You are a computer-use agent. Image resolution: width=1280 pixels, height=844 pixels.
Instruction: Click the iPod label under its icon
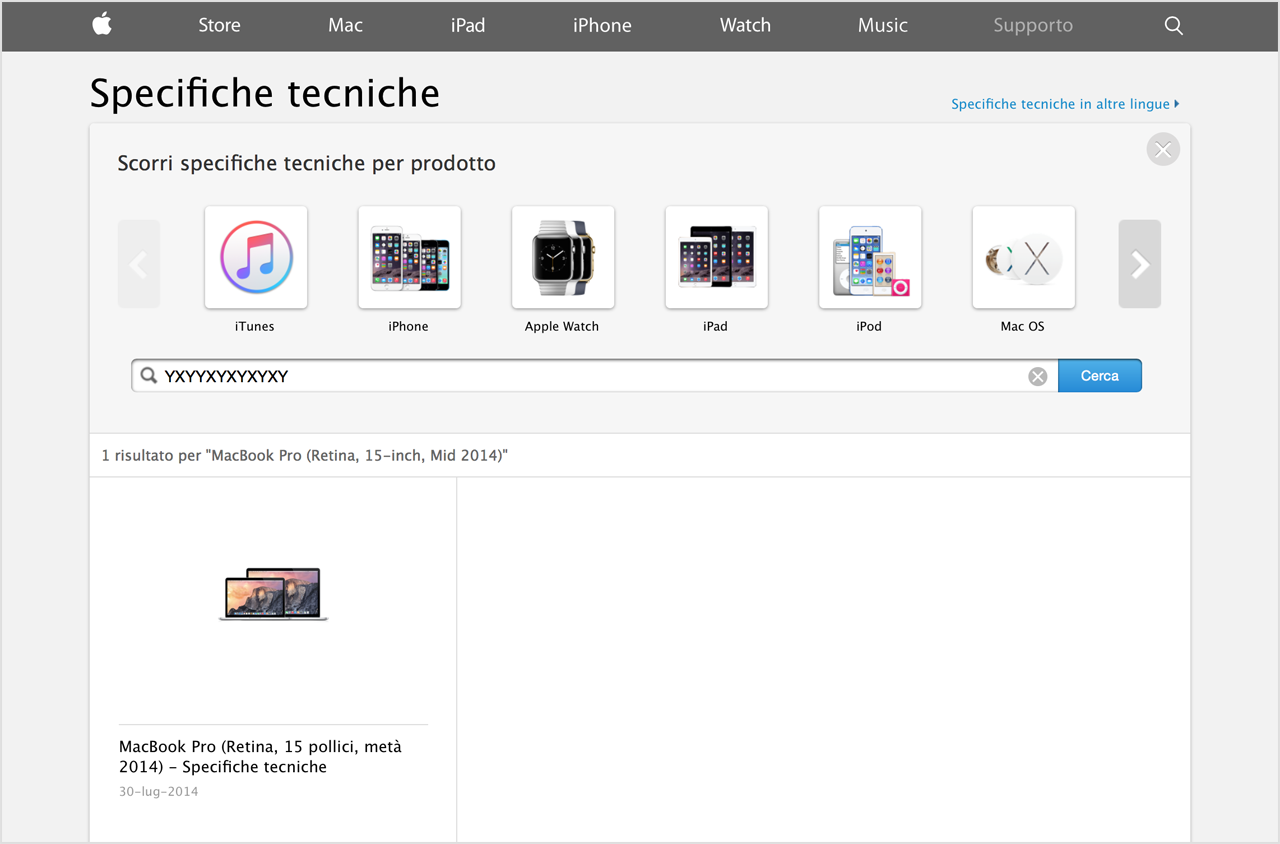coord(869,326)
